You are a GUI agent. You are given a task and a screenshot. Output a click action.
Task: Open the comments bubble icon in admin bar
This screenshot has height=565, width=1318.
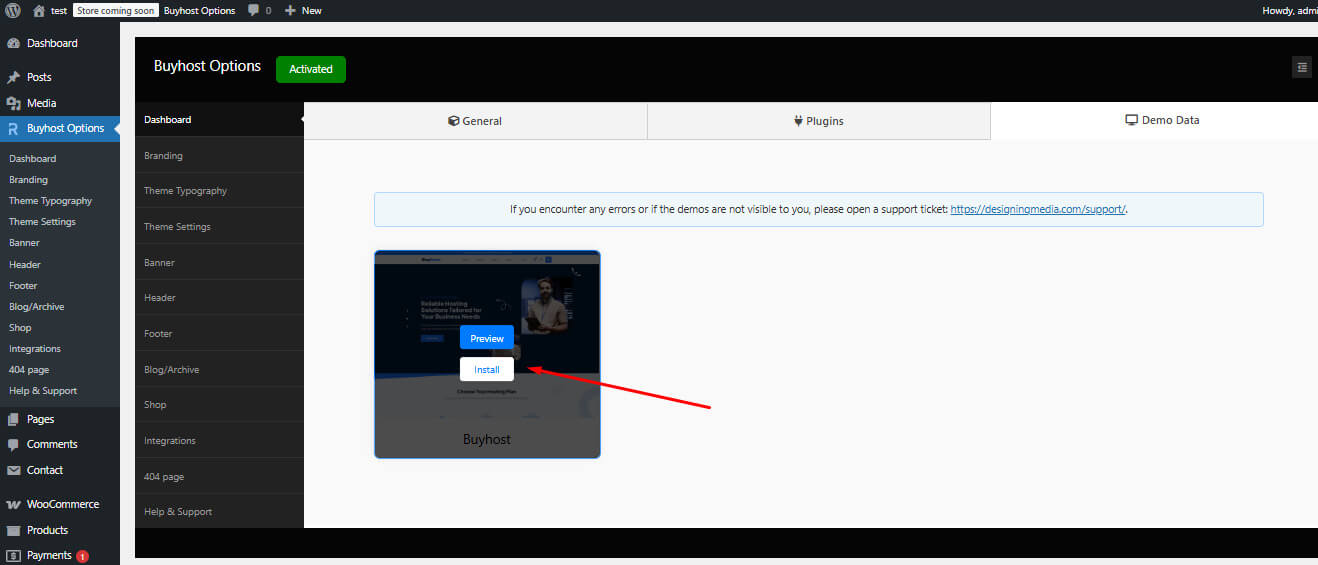253,10
